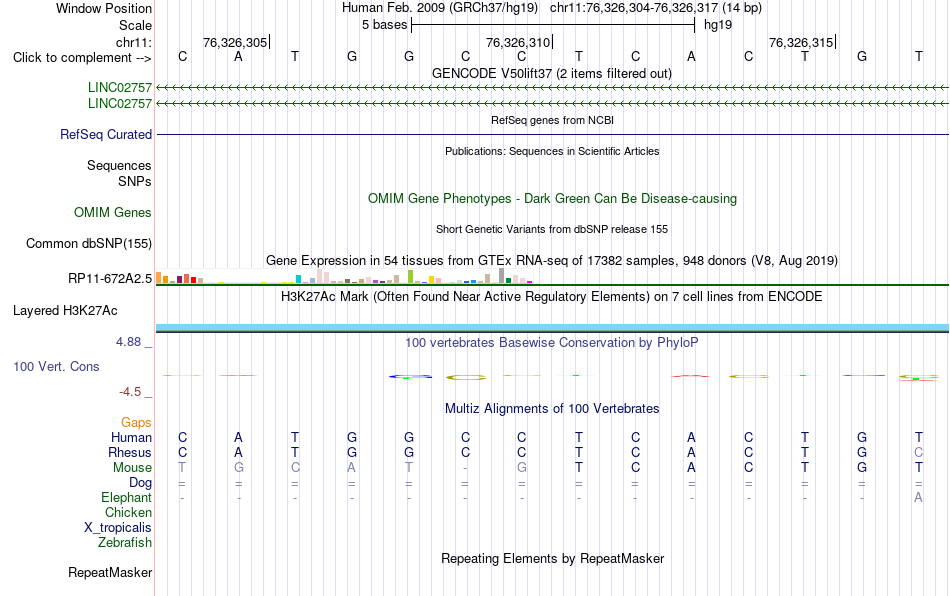The width and height of the screenshot is (950, 596).
Task: Click the dark blue RefSeq Curated gene line
Action: coord(552,134)
